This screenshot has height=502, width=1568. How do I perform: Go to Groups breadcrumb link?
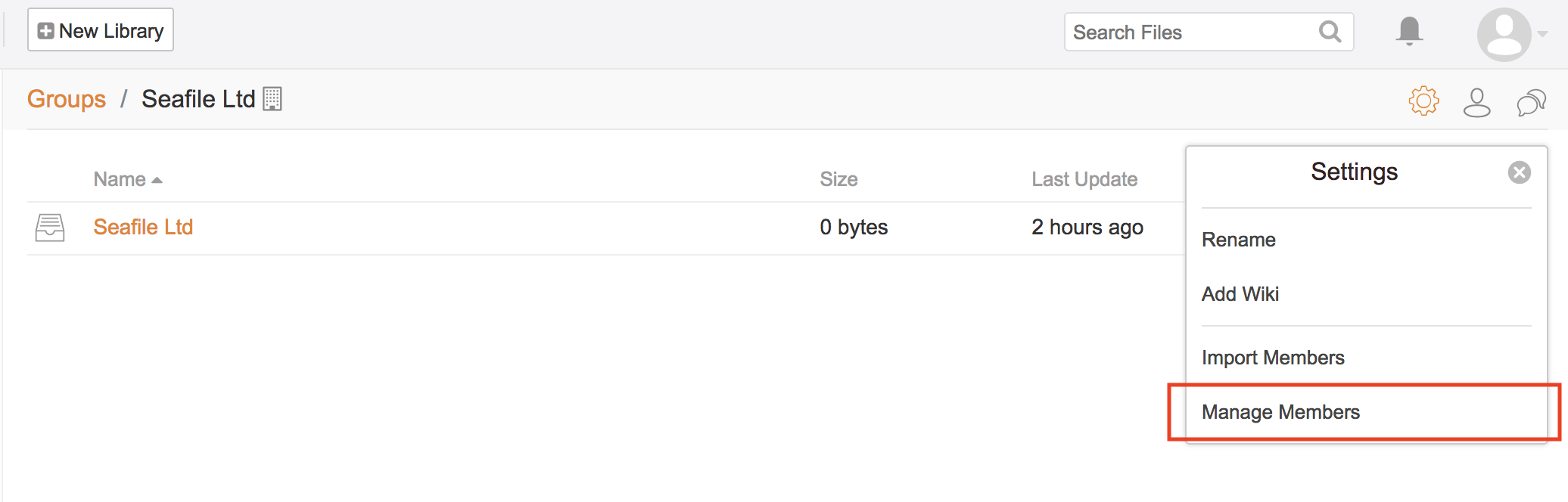[x=67, y=99]
